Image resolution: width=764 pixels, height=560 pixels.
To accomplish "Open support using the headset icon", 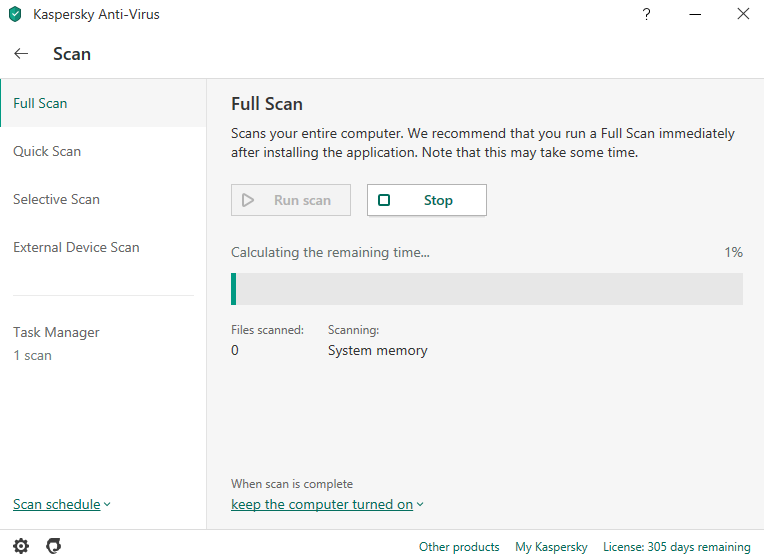I will coord(54,546).
